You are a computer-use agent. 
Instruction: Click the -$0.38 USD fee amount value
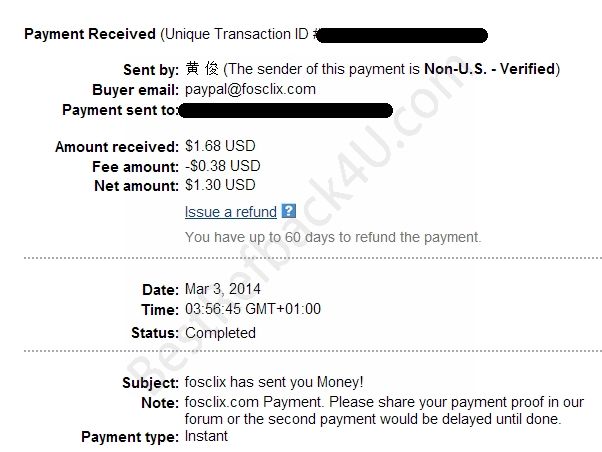tap(222, 166)
